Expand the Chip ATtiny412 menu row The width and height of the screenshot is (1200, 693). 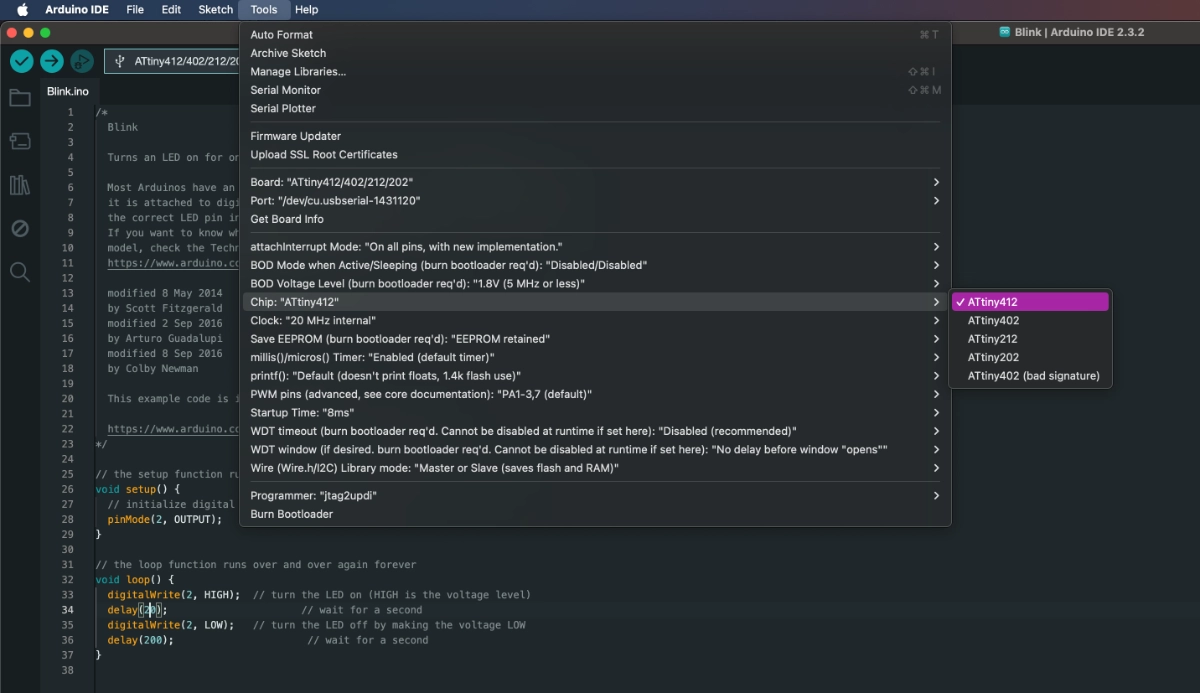point(595,302)
